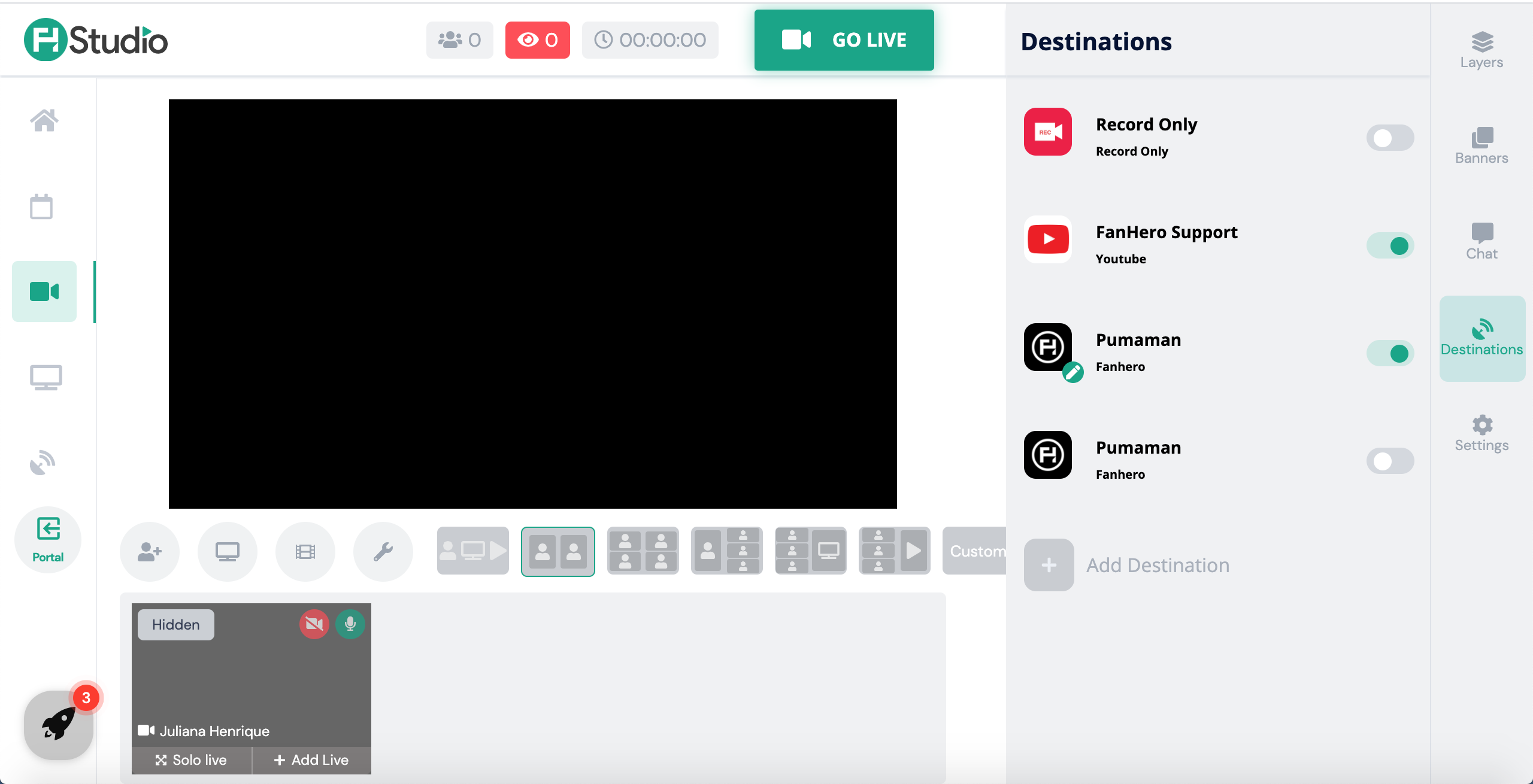Mute Juliana Henrique's microphone
Viewport: 1533px width, 784px height.
[x=350, y=624]
